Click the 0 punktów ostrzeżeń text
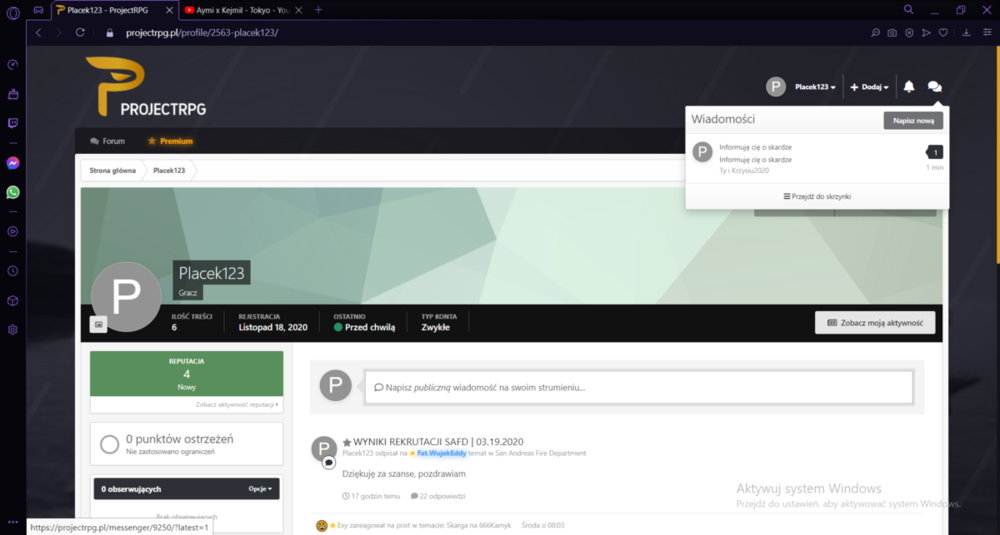The width and height of the screenshot is (1000, 535). (179, 439)
